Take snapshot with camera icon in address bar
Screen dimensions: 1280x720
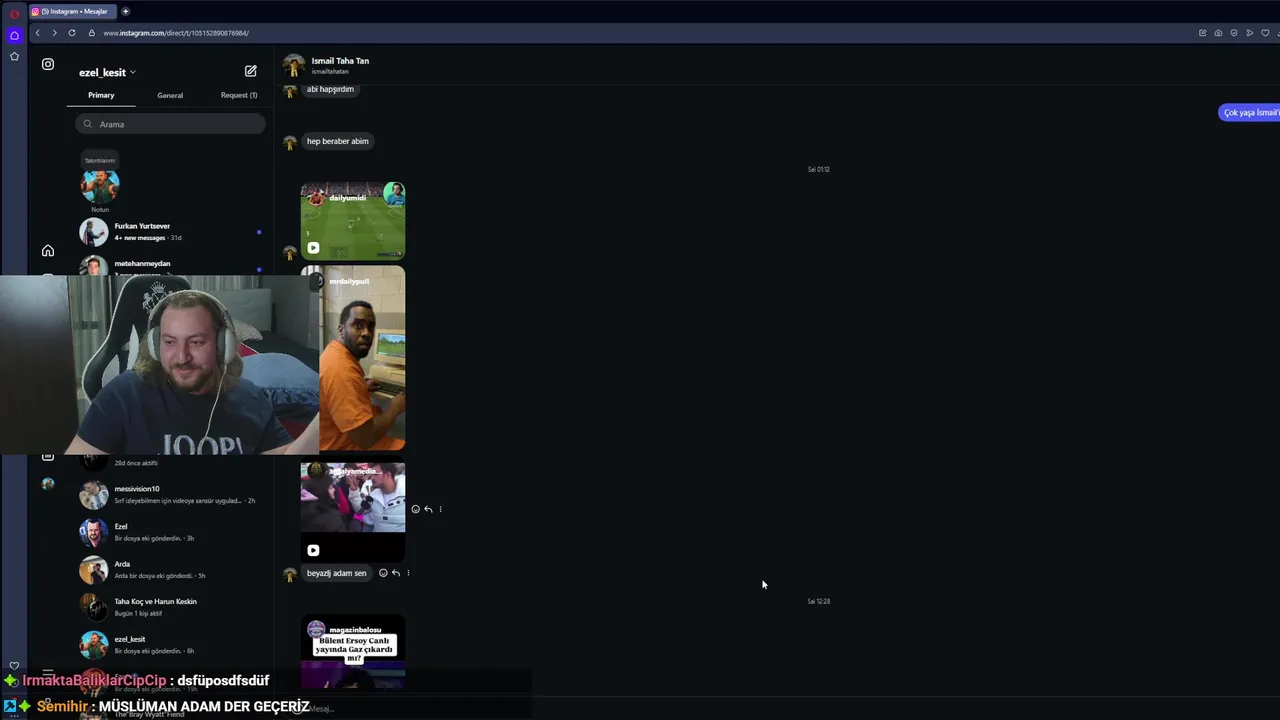click(x=1218, y=33)
